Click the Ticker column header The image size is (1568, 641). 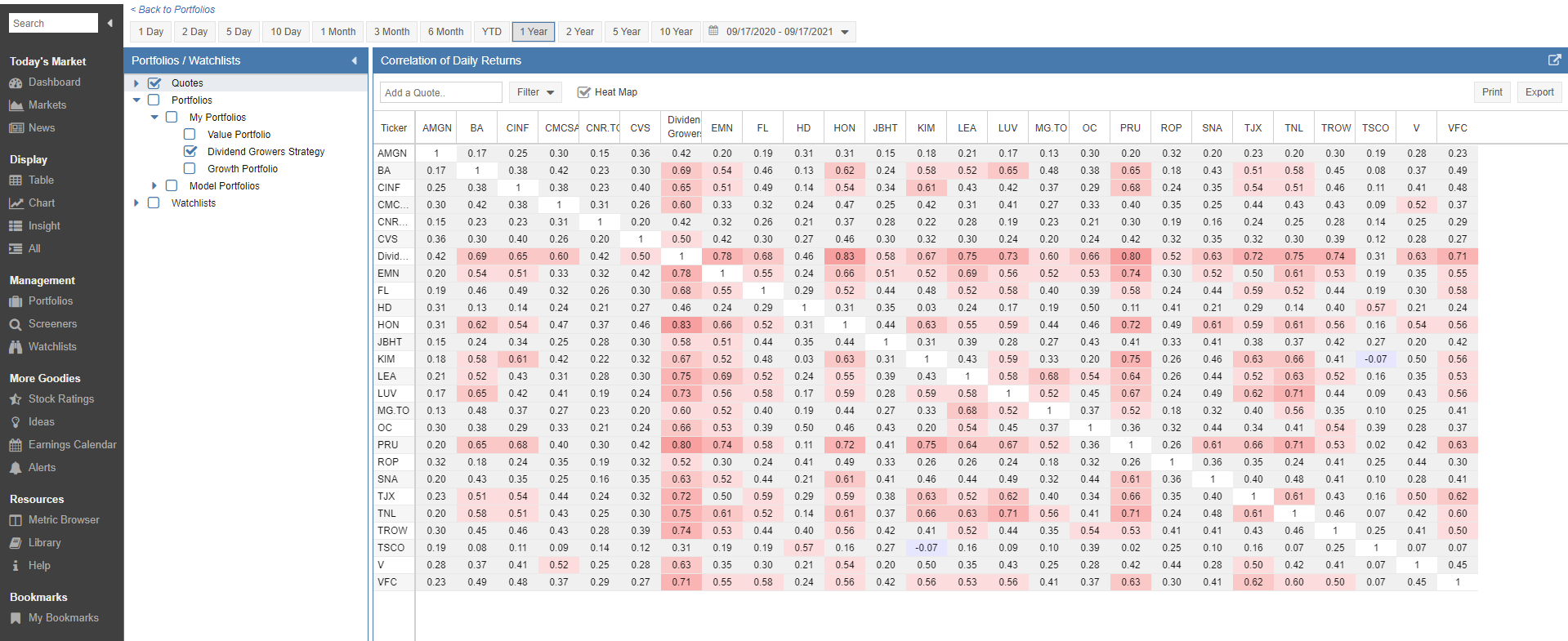[x=394, y=128]
